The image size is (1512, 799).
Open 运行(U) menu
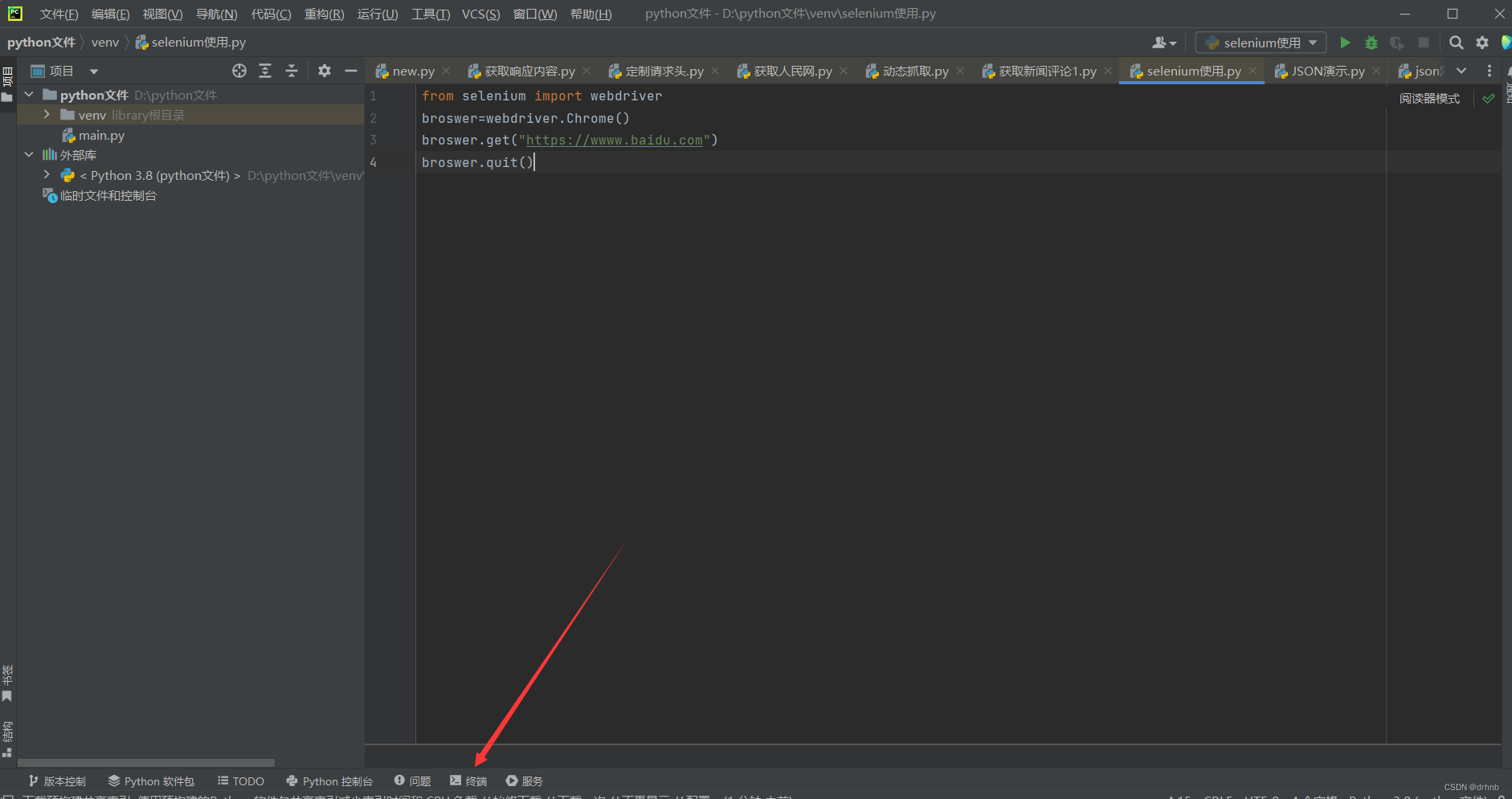pos(378,14)
